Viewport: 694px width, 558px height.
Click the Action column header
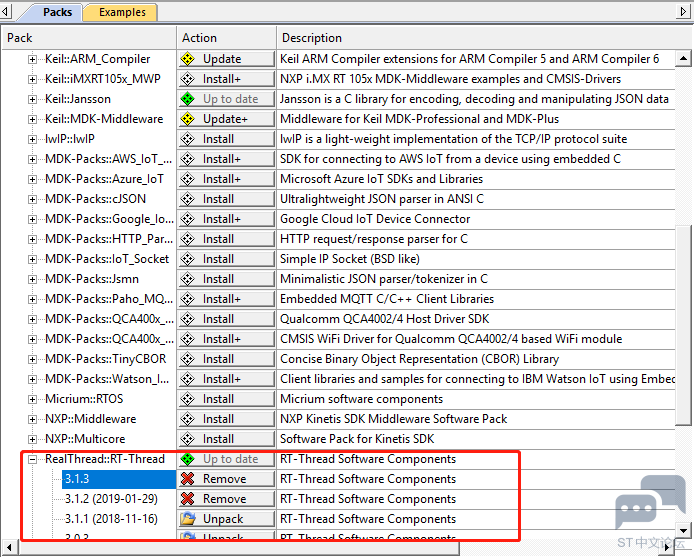[227, 38]
